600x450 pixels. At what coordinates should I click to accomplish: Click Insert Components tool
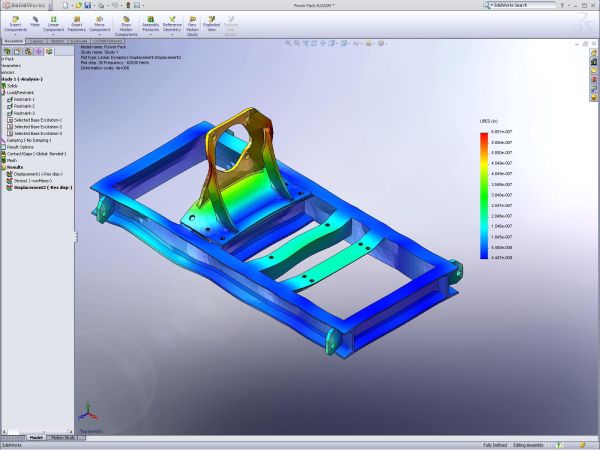point(14,22)
